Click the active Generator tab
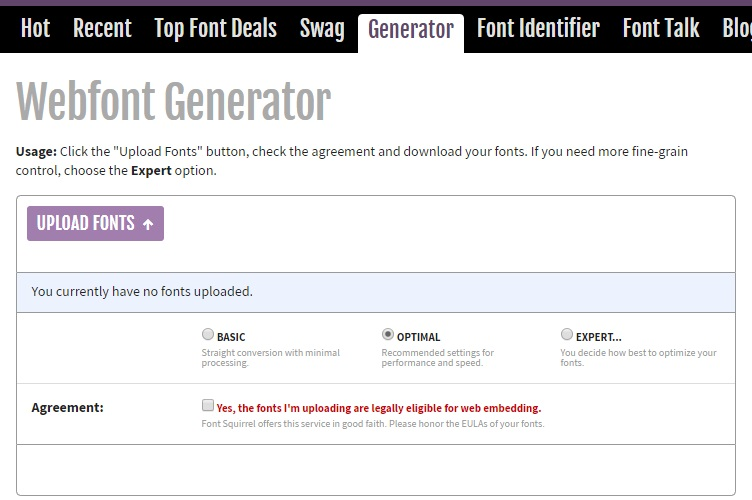752x500 pixels. pyautogui.click(x=410, y=30)
